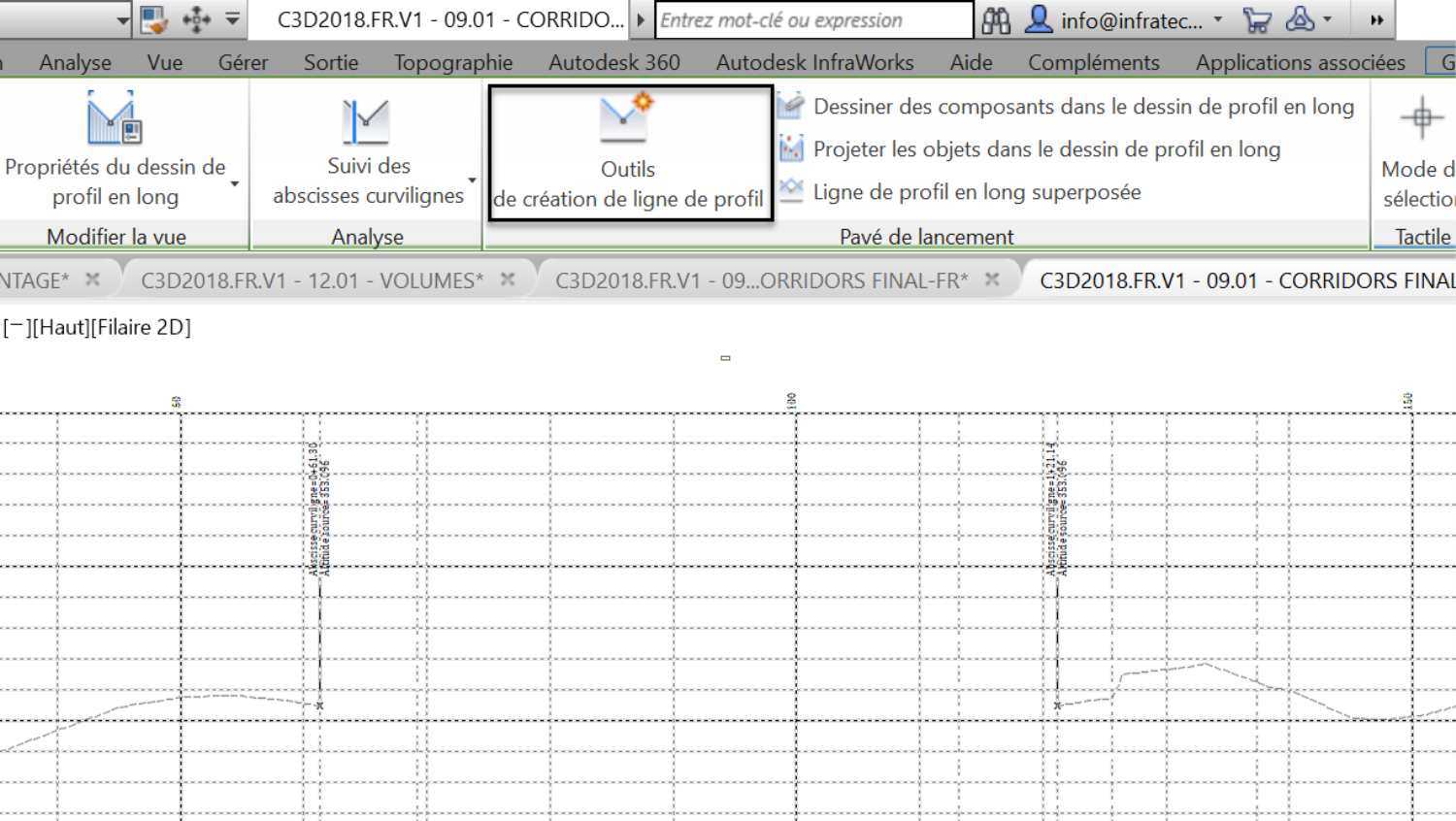Switch to the drawing tab ending in NTAGE*
The height and width of the screenshot is (821, 1456).
[x=35, y=280]
